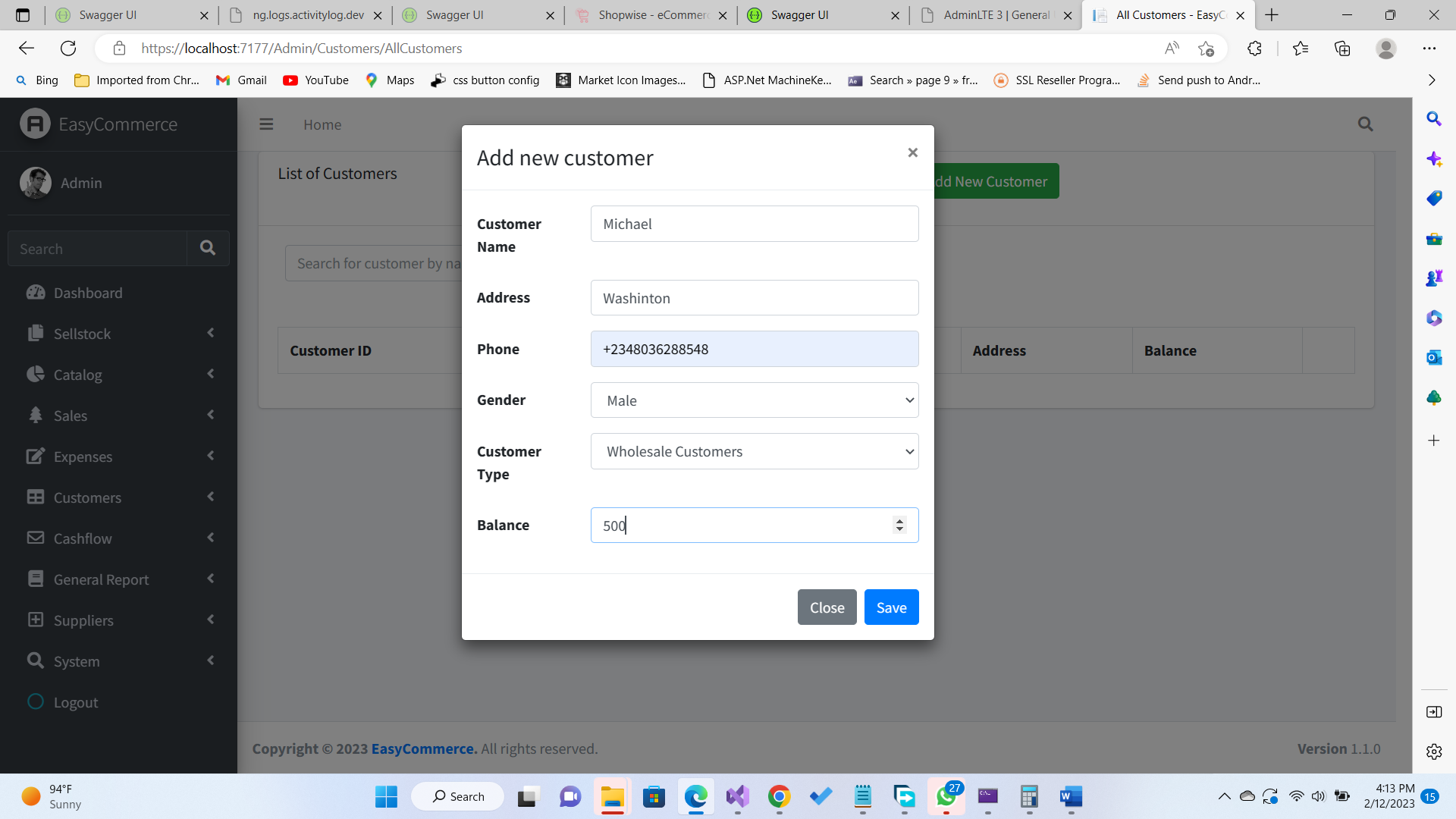1456x819 pixels.
Task: Open Visual Studio from the taskbar
Action: [x=737, y=797]
